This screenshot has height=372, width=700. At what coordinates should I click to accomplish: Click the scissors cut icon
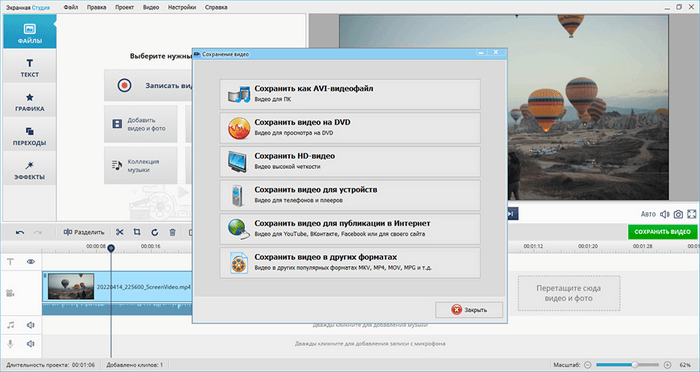coord(120,232)
